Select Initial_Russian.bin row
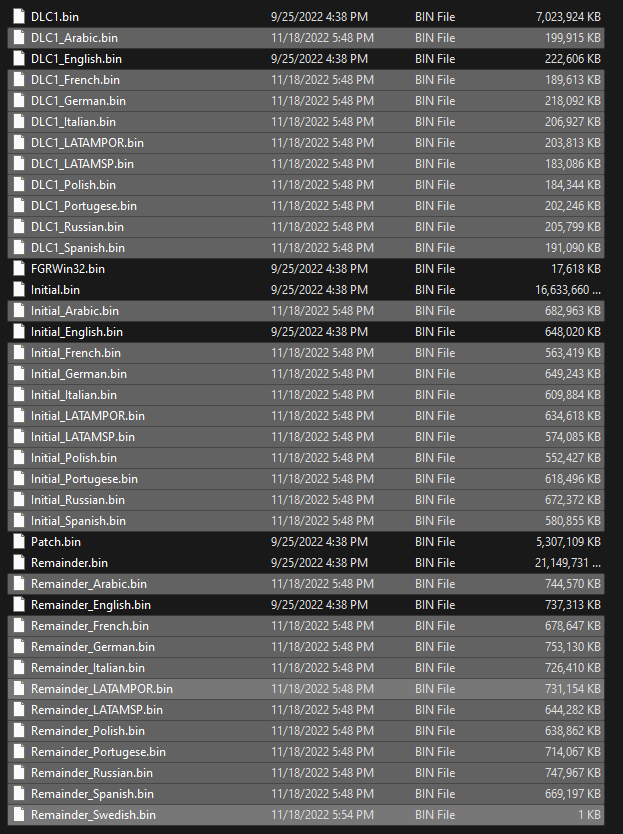 (306, 500)
